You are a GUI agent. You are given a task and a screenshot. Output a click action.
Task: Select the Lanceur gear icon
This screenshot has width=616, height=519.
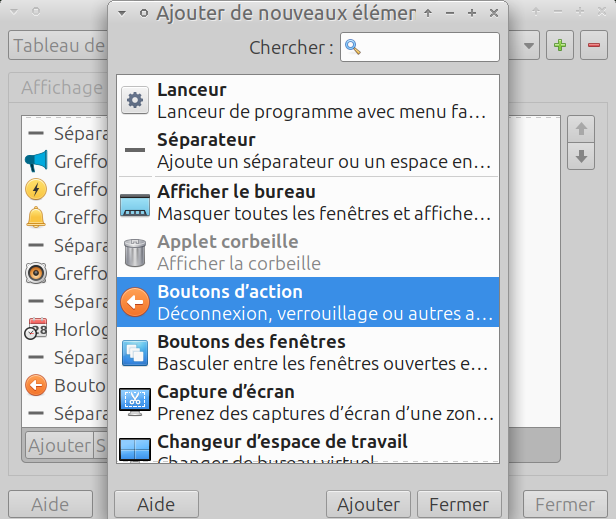(135, 100)
